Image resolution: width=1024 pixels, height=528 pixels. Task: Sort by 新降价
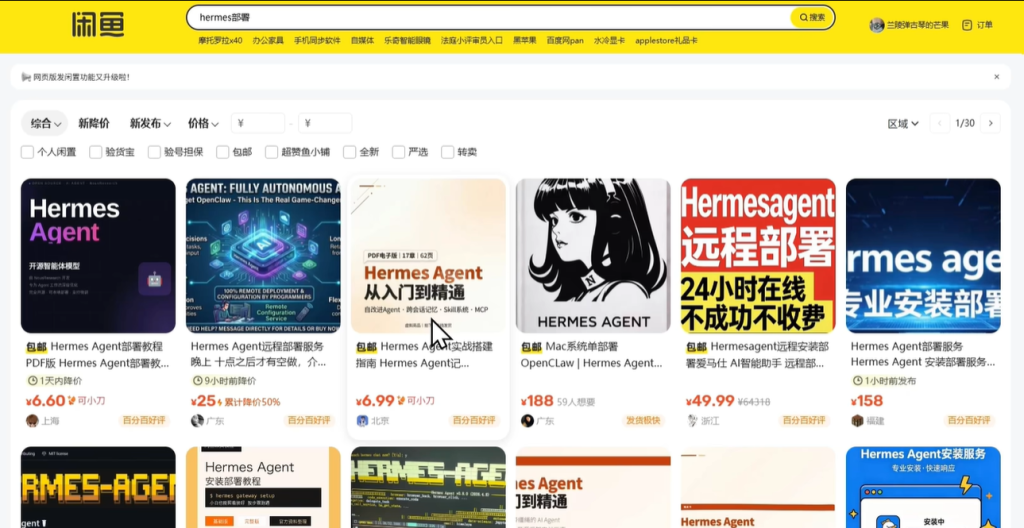pos(94,124)
